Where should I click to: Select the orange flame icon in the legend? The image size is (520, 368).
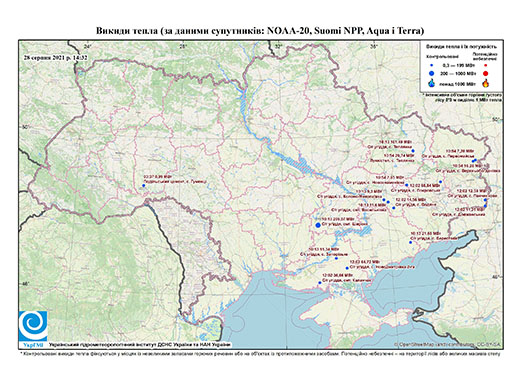[x=486, y=83]
